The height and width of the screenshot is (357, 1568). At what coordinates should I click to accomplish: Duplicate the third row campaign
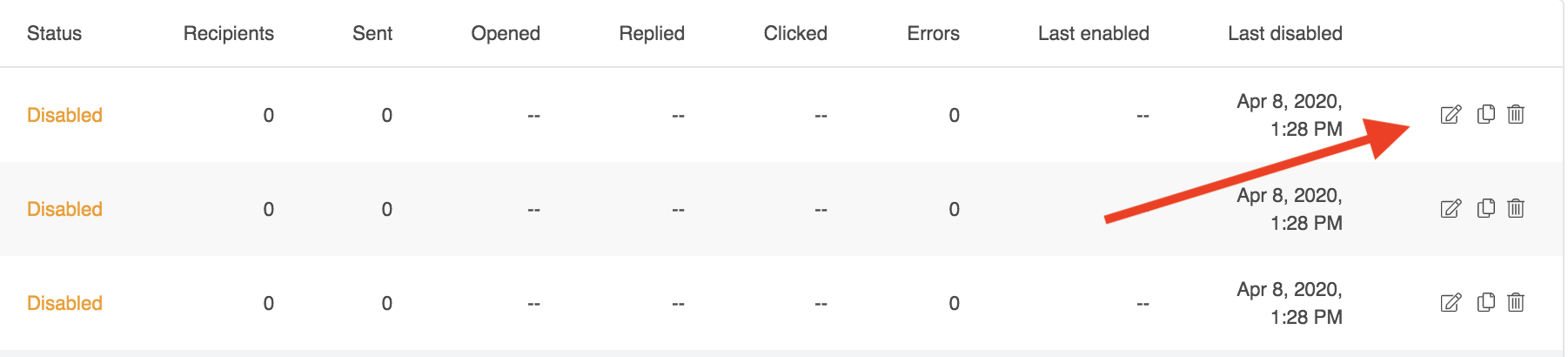1486,302
